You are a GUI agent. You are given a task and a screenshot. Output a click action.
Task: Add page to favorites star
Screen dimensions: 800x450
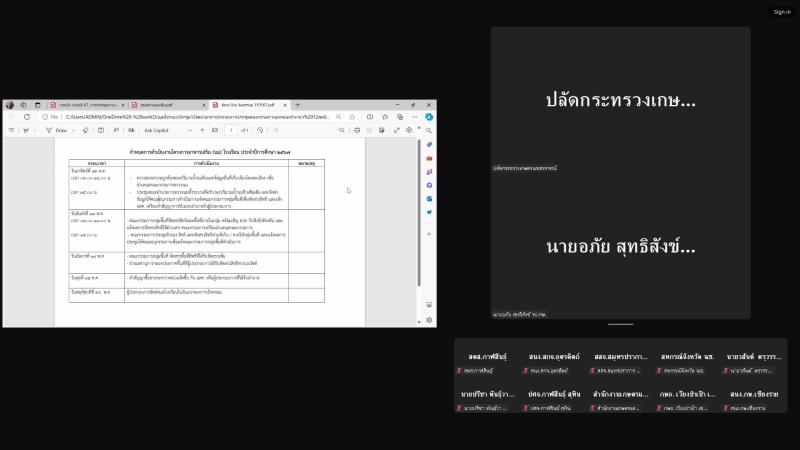pyautogui.click(x=354, y=117)
